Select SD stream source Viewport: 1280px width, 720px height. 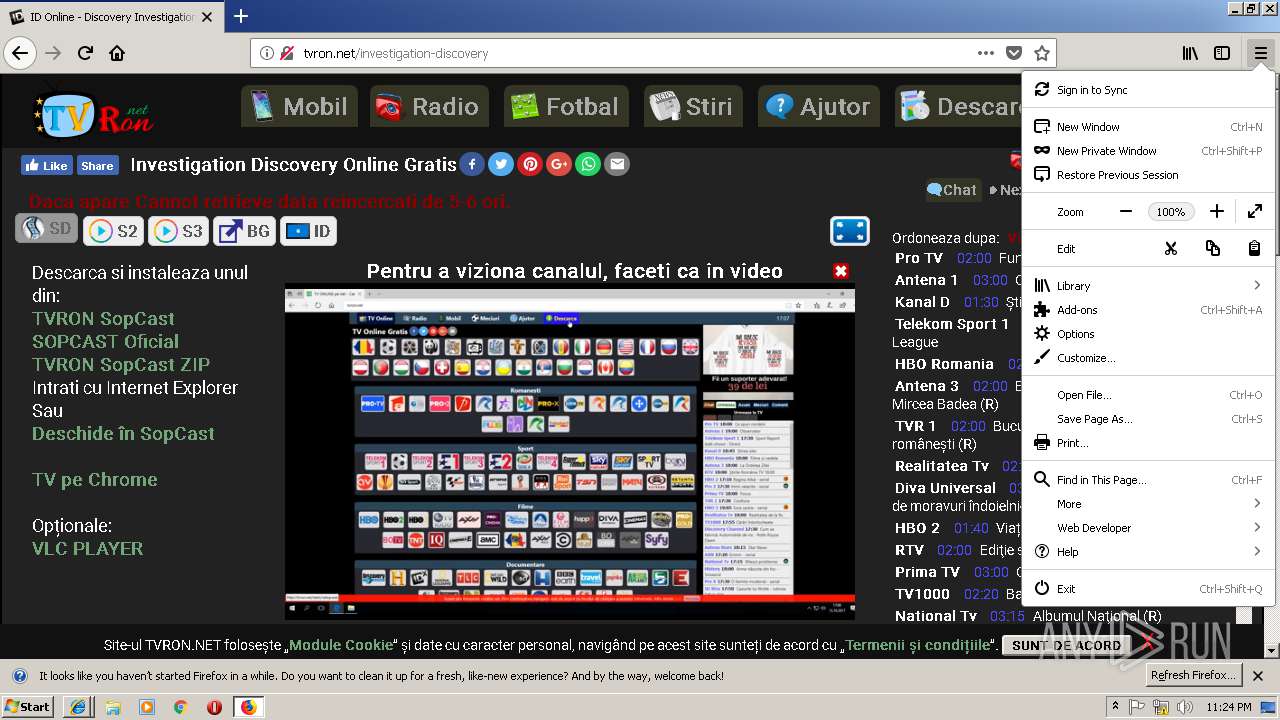pyautogui.click(x=46, y=229)
